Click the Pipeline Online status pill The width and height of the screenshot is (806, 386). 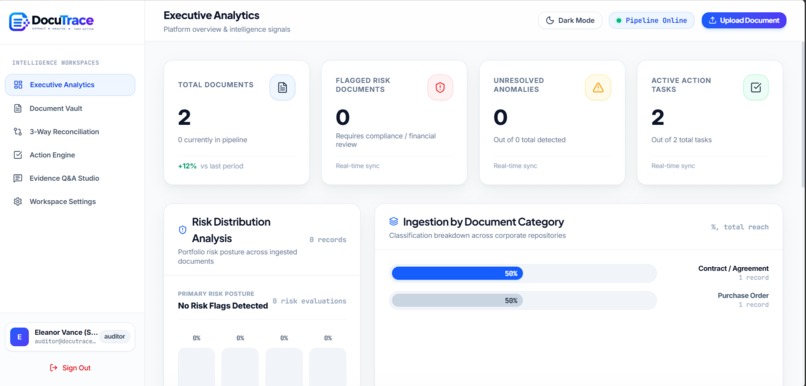click(651, 21)
